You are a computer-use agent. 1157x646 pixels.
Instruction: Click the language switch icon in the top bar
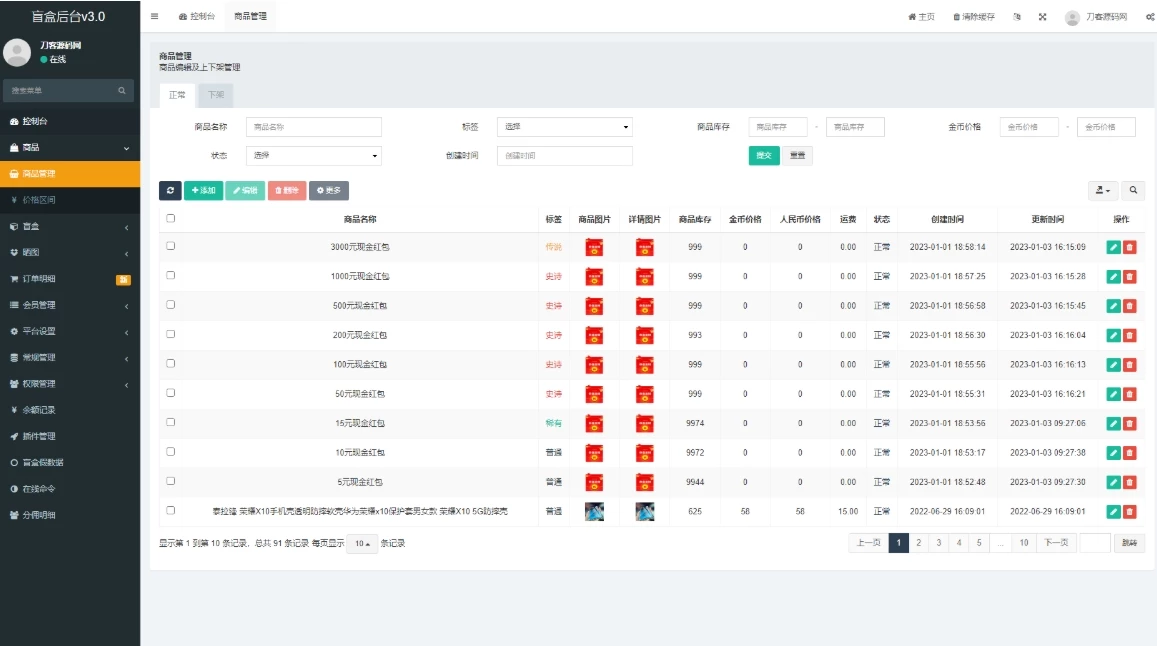pyautogui.click(x=1016, y=17)
